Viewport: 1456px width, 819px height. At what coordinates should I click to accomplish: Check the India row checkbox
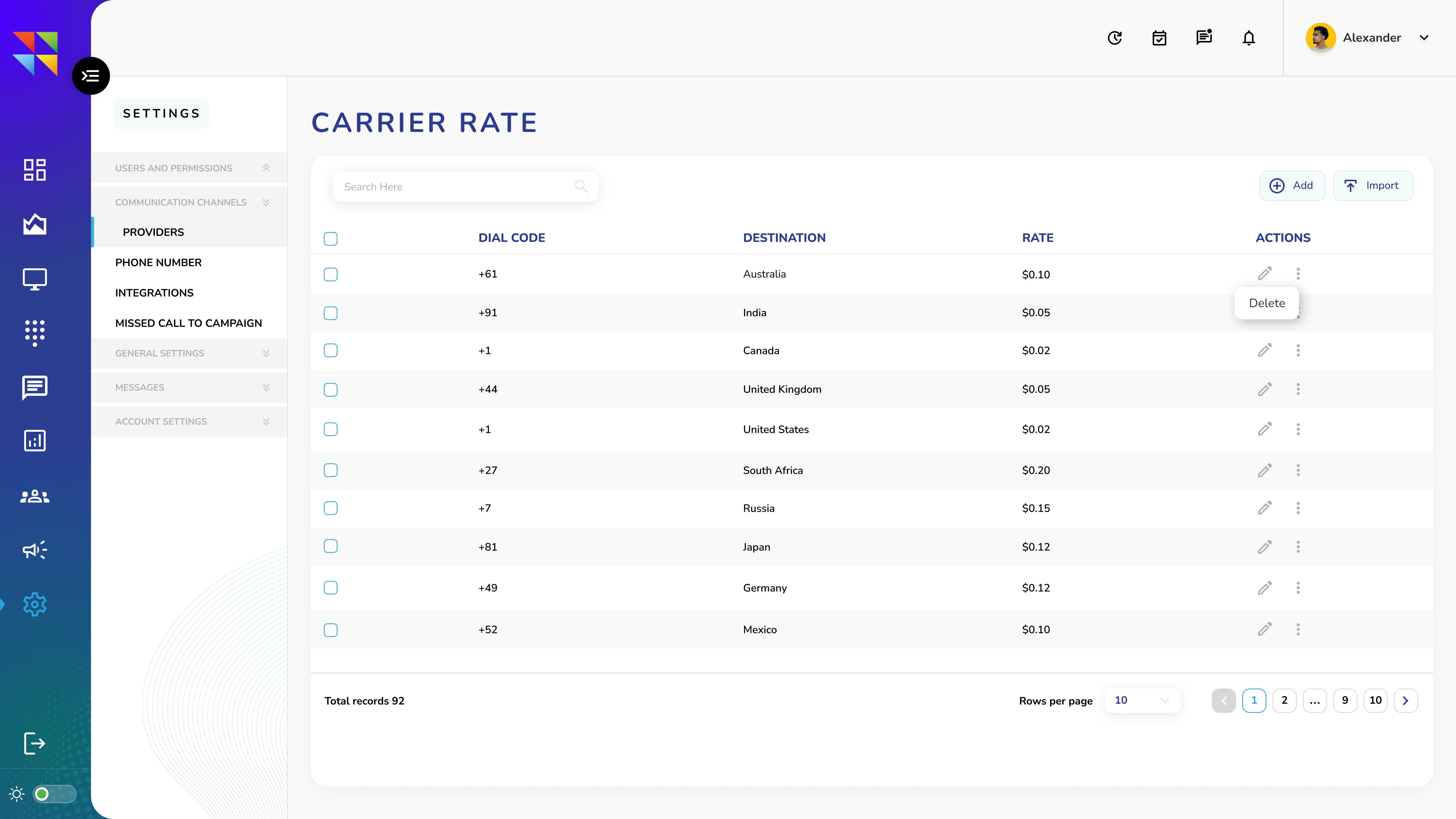331,313
